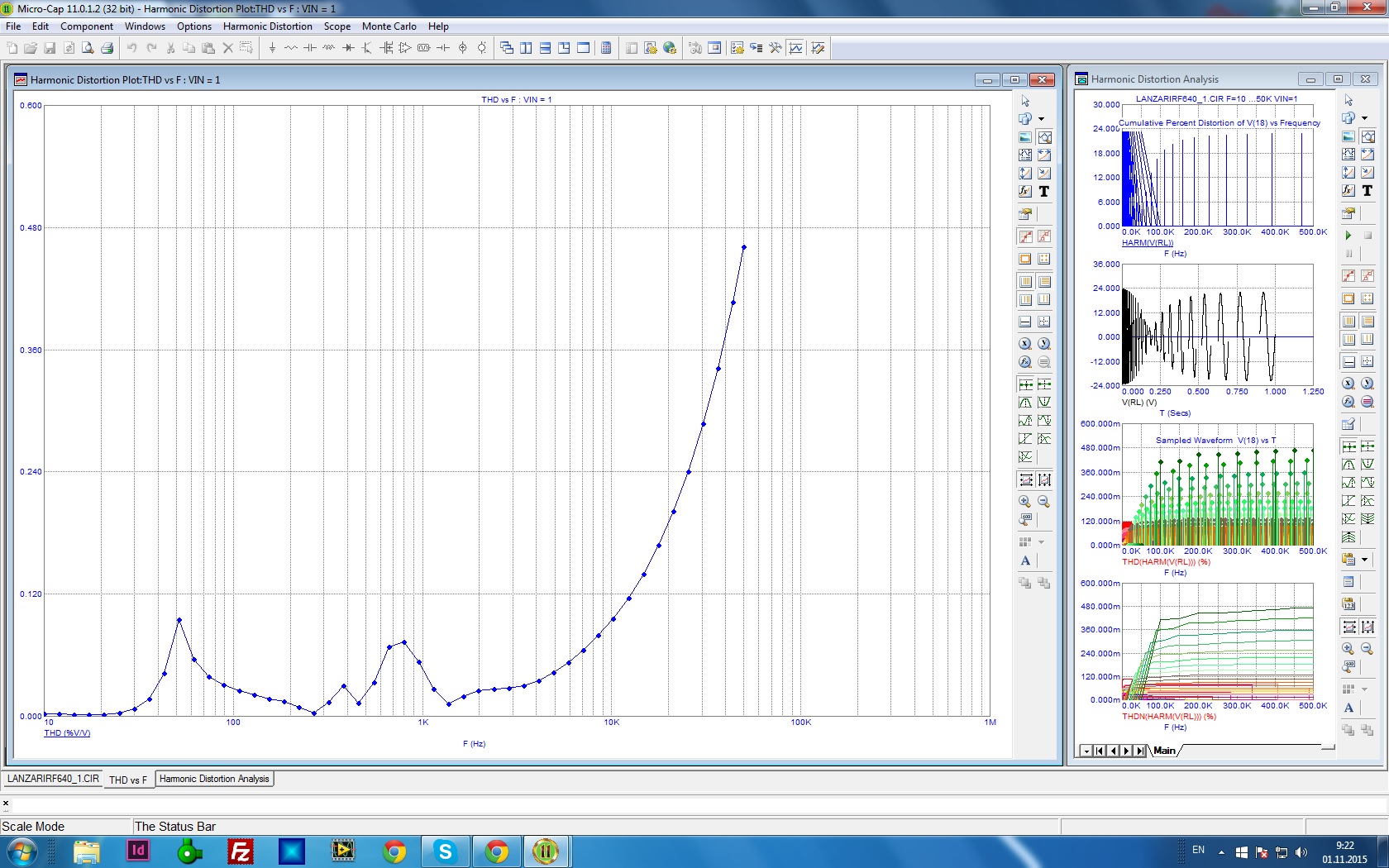Click the THD (%V/V) axis label link
1389x868 pixels.
point(67,733)
